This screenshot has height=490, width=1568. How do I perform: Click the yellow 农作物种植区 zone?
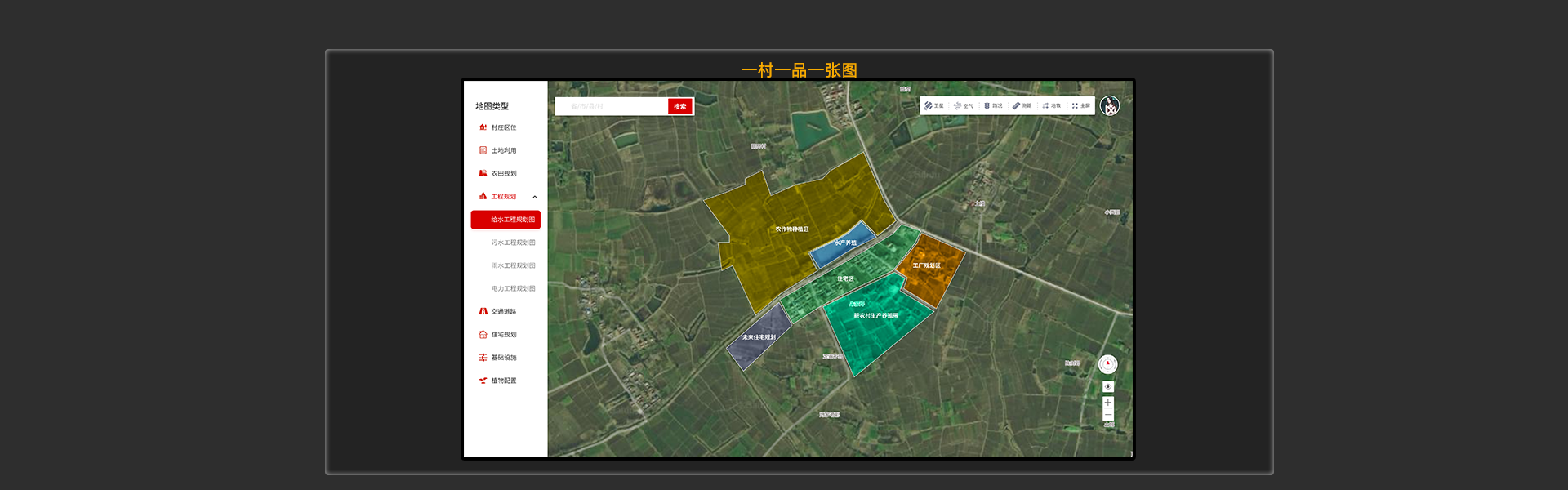coord(792,229)
